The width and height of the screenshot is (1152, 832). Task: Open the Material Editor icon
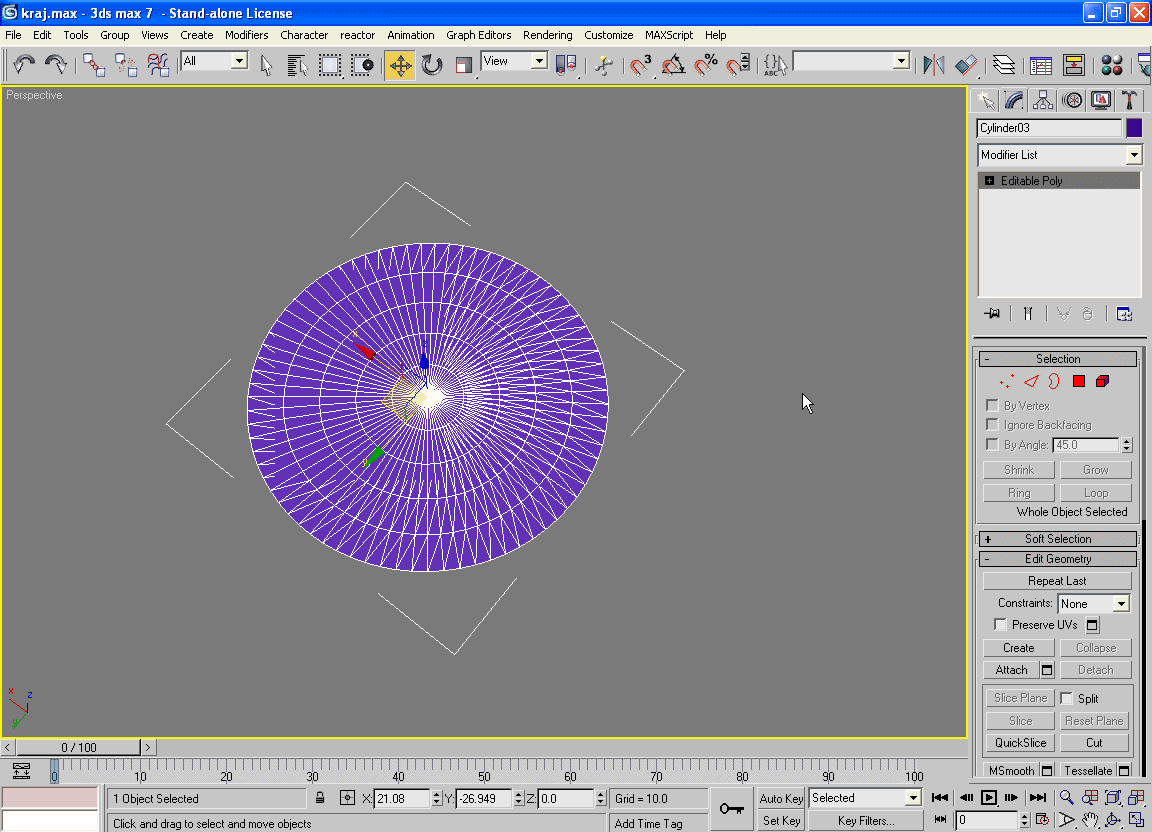[1111, 66]
